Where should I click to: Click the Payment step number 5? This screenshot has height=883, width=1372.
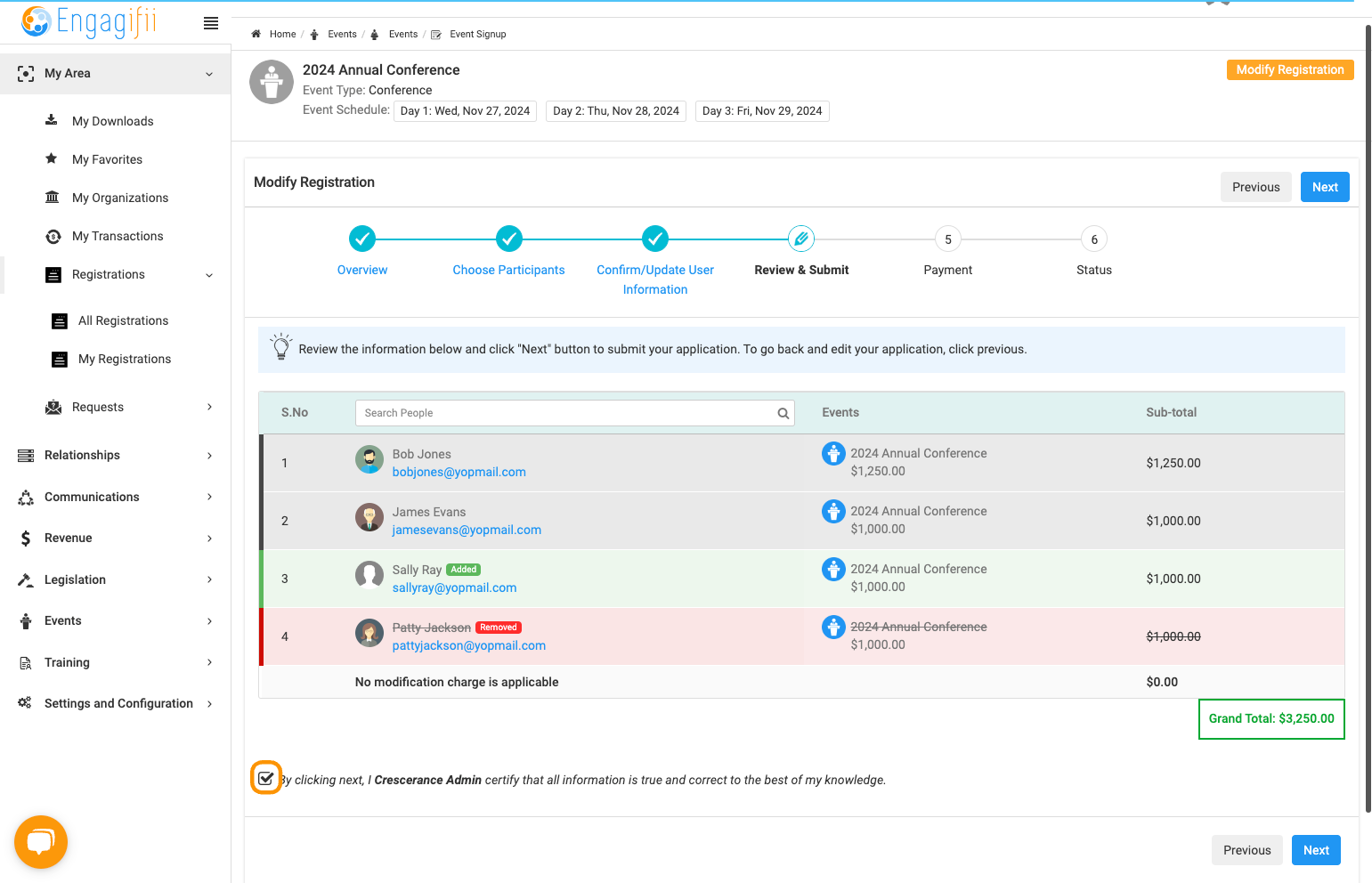coord(948,239)
